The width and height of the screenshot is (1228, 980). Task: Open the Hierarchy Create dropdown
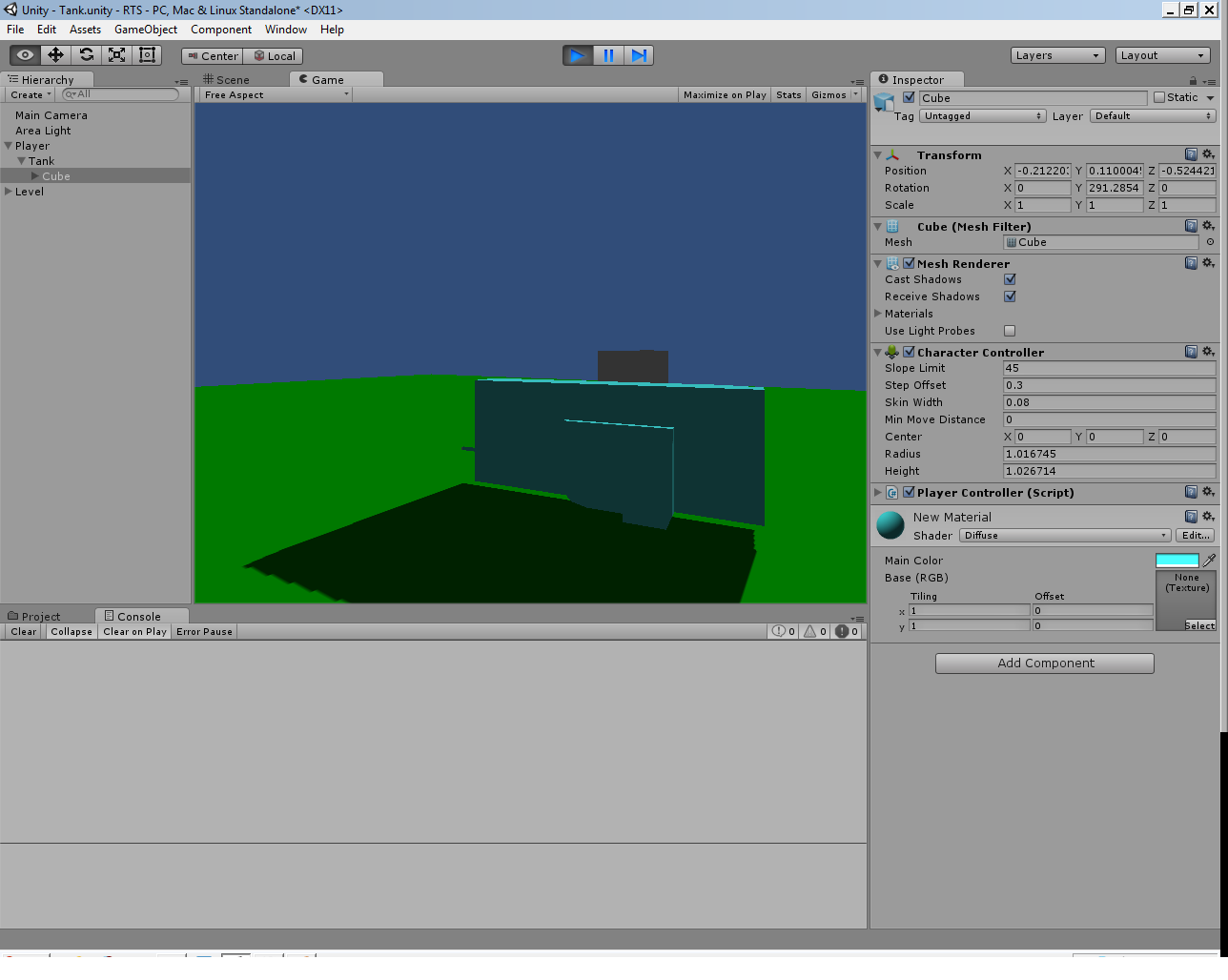(x=31, y=94)
